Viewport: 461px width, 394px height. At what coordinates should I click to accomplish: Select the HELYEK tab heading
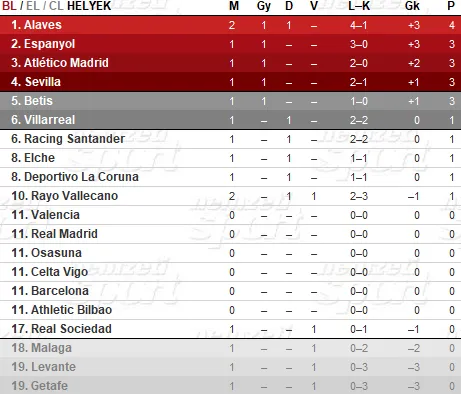click(89, 6)
